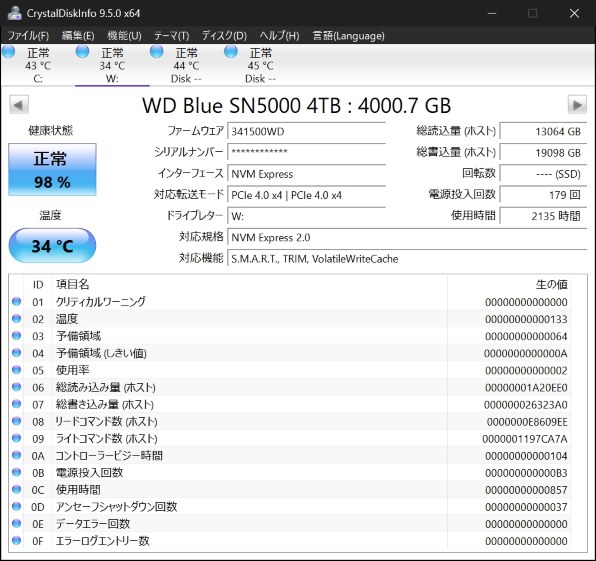Screen dimensions: 596x561
Task: Click status orb of エラーログエントリー数 row
Action: [16, 540]
